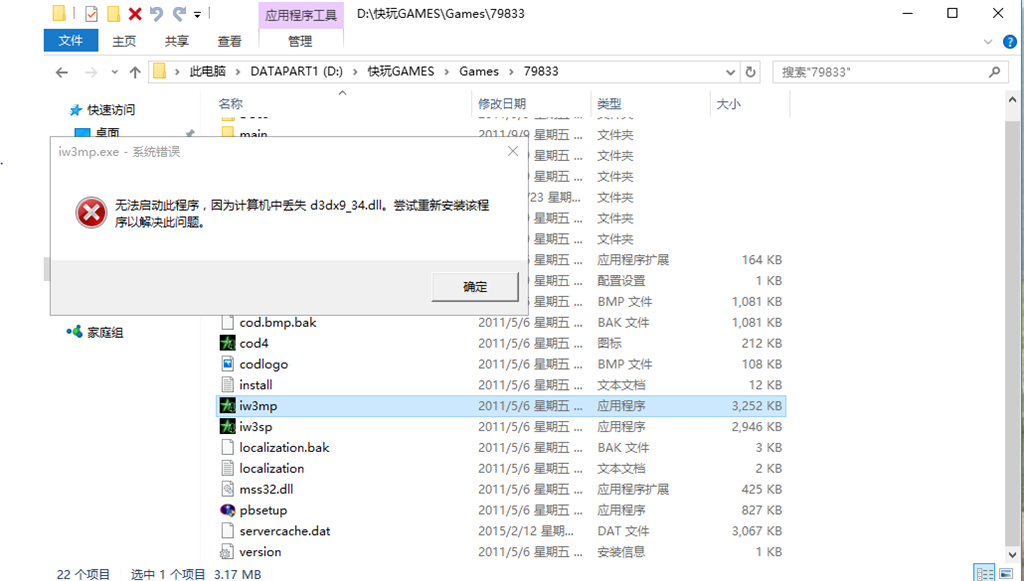Select the iw3mp application icon

click(227, 406)
